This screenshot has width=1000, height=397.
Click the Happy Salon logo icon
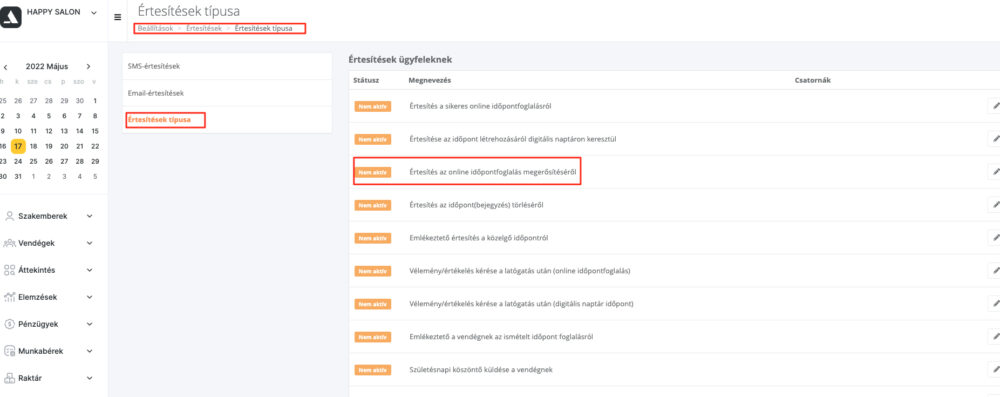[10, 17]
